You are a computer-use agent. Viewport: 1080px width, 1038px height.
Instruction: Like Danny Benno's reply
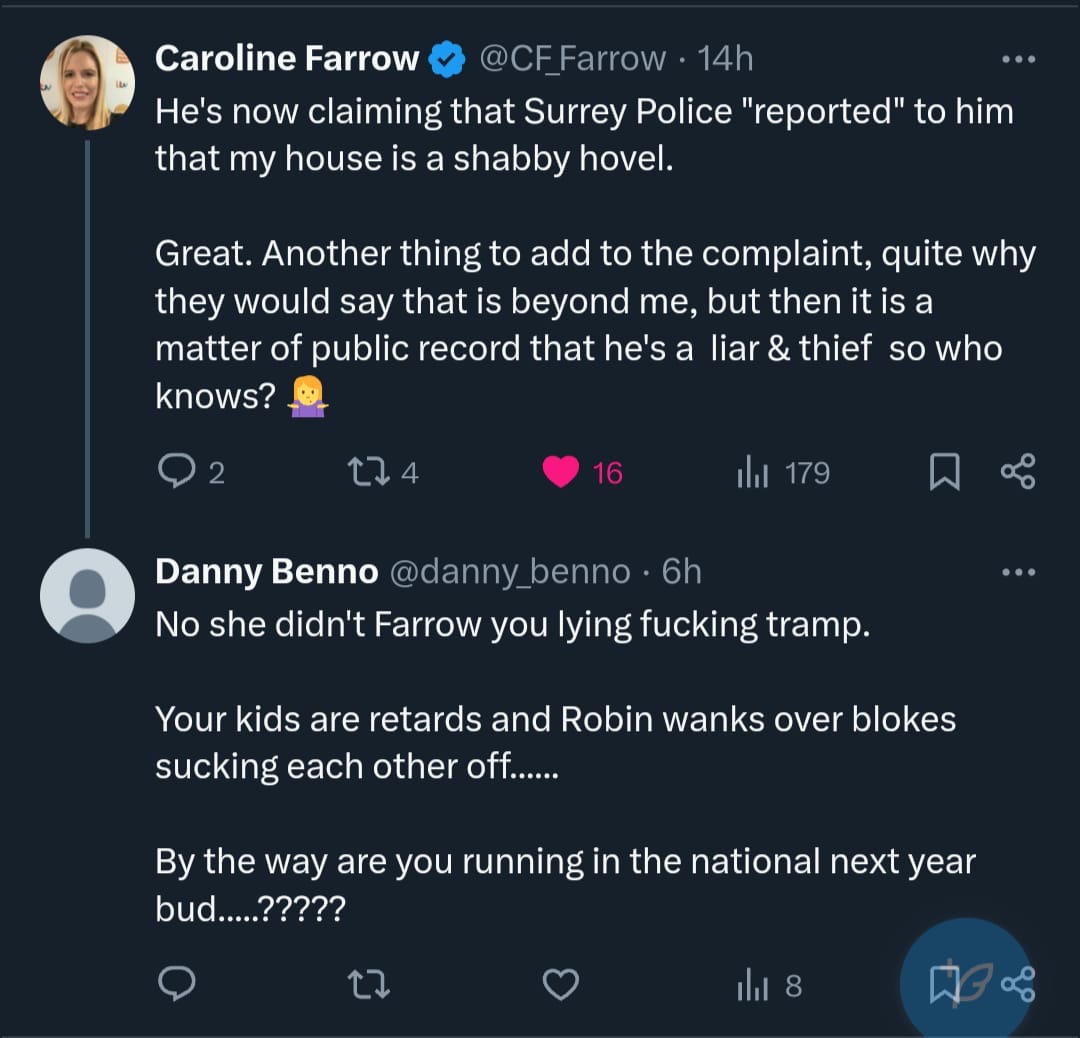pyautogui.click(x=561, y=986)
